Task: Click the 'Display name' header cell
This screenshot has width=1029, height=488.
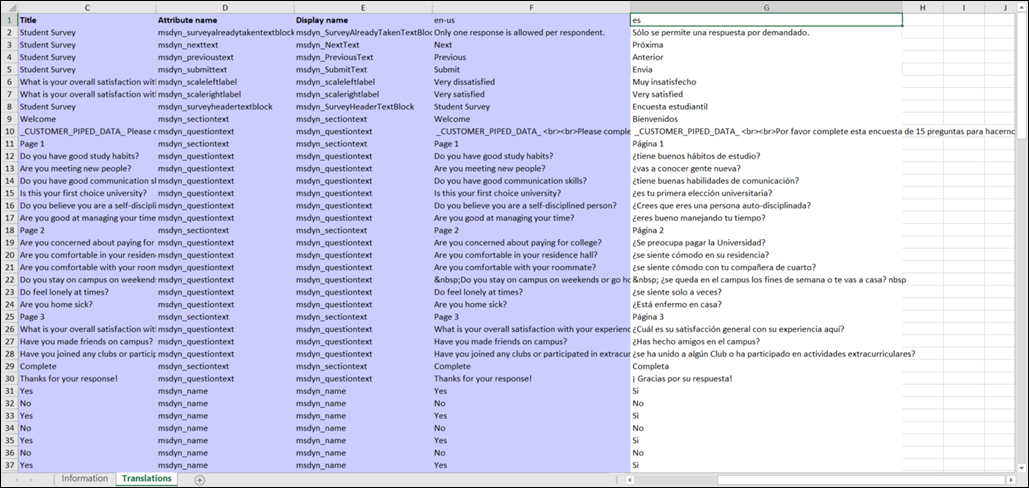Action: [x=363, y=20]
